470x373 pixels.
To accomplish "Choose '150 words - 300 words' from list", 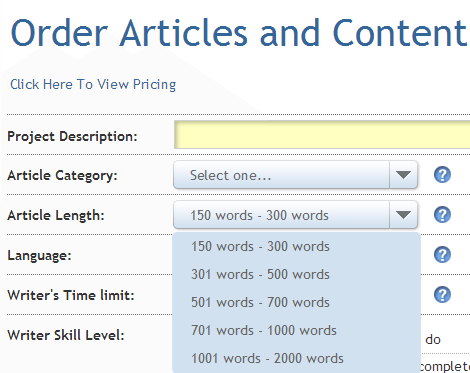I will point(296,247).
